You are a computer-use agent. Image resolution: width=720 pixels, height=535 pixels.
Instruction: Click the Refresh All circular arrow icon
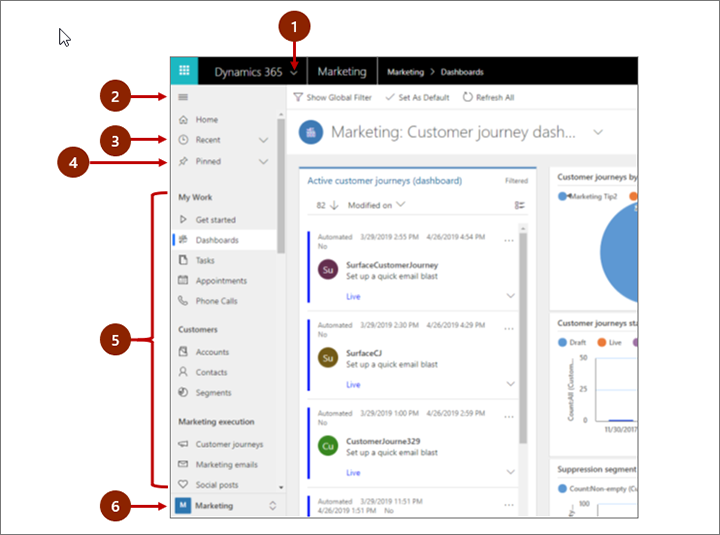(467, 97)
